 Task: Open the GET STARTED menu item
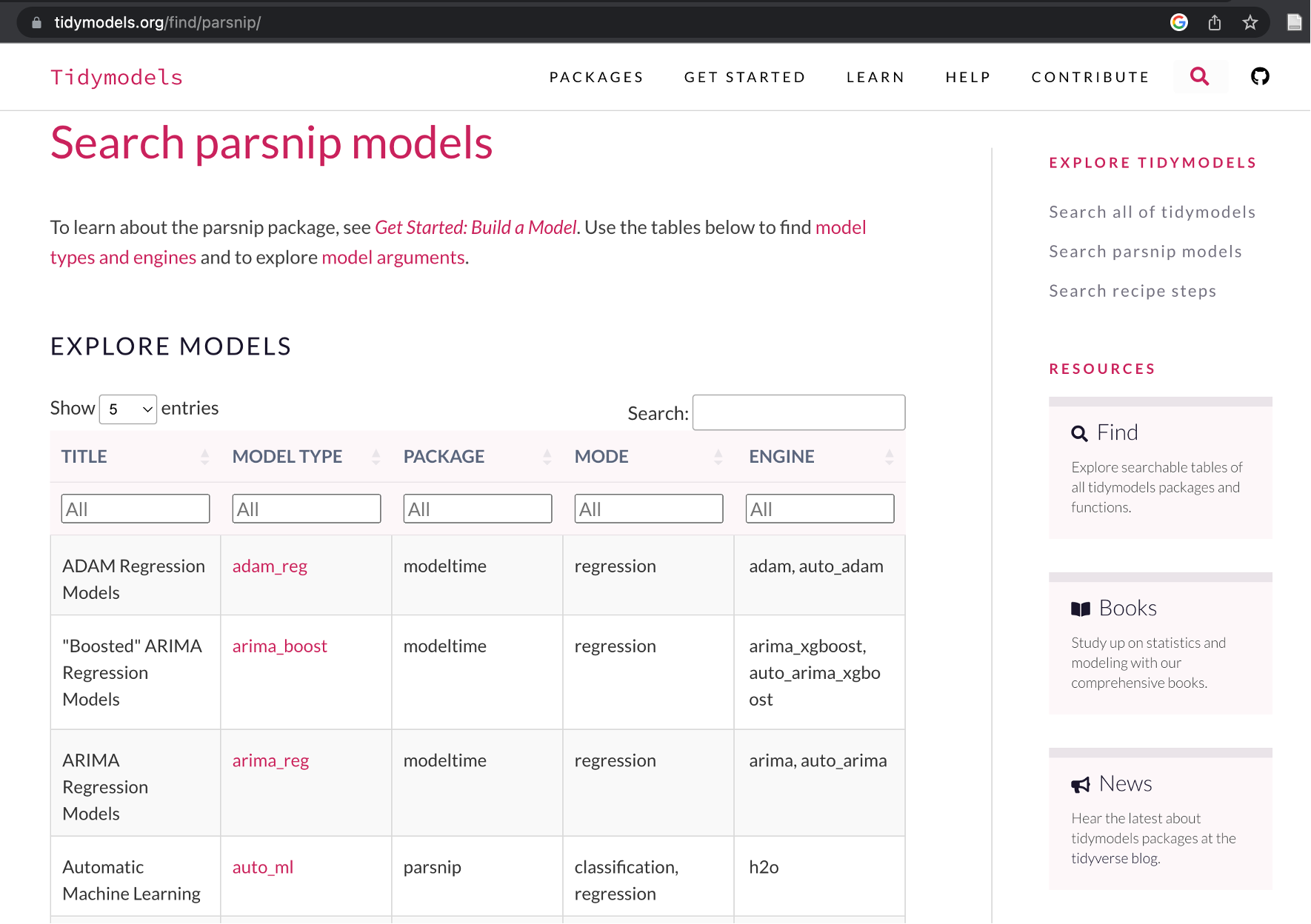(x=745, y=77)
